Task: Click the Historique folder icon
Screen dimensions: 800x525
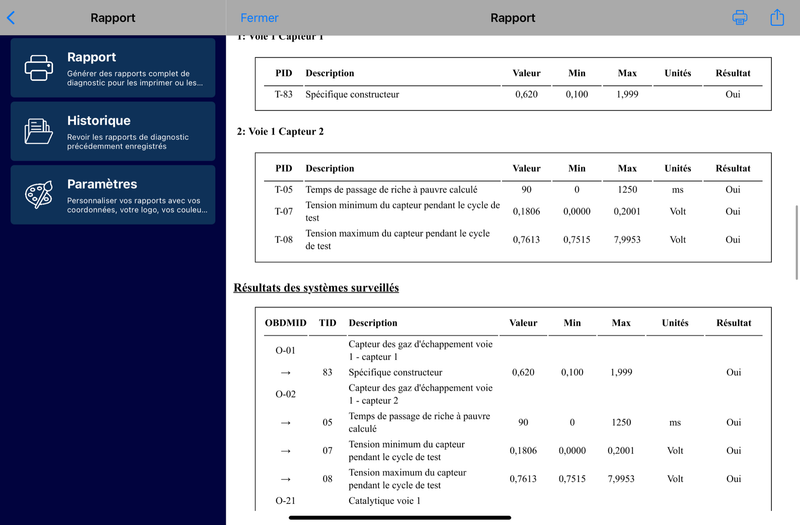Action: click(x=39, y=131)
